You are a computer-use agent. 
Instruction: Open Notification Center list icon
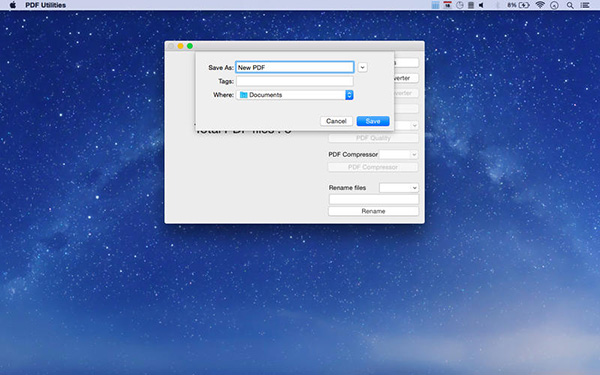585,5
